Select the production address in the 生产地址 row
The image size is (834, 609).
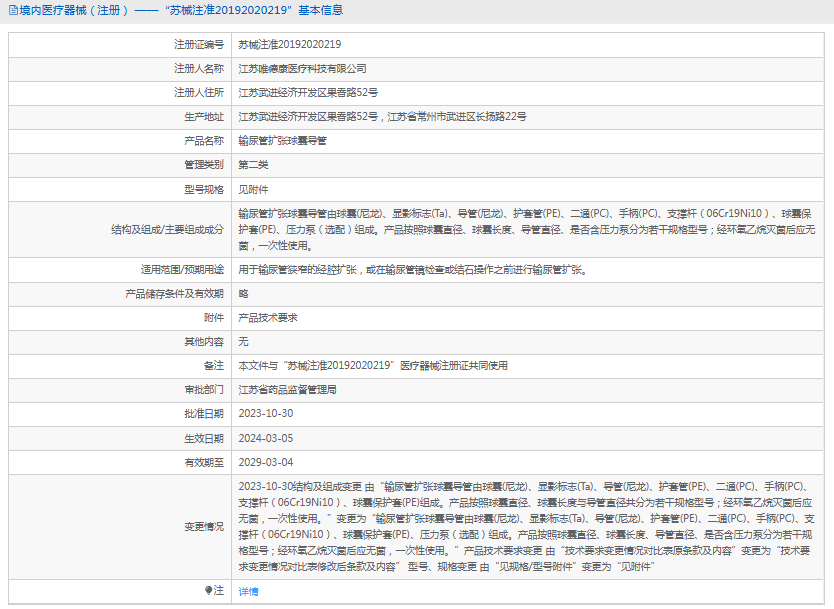pyautogui.click(x=382, y=116)
